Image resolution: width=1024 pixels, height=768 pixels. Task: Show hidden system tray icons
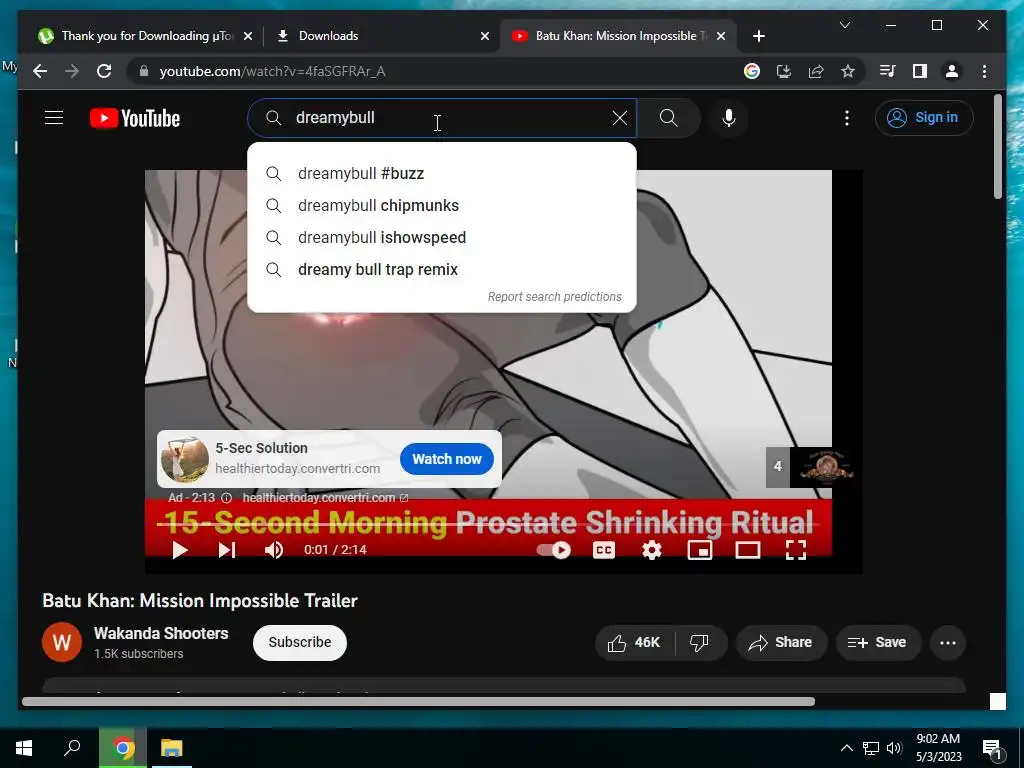pos(846,748)
